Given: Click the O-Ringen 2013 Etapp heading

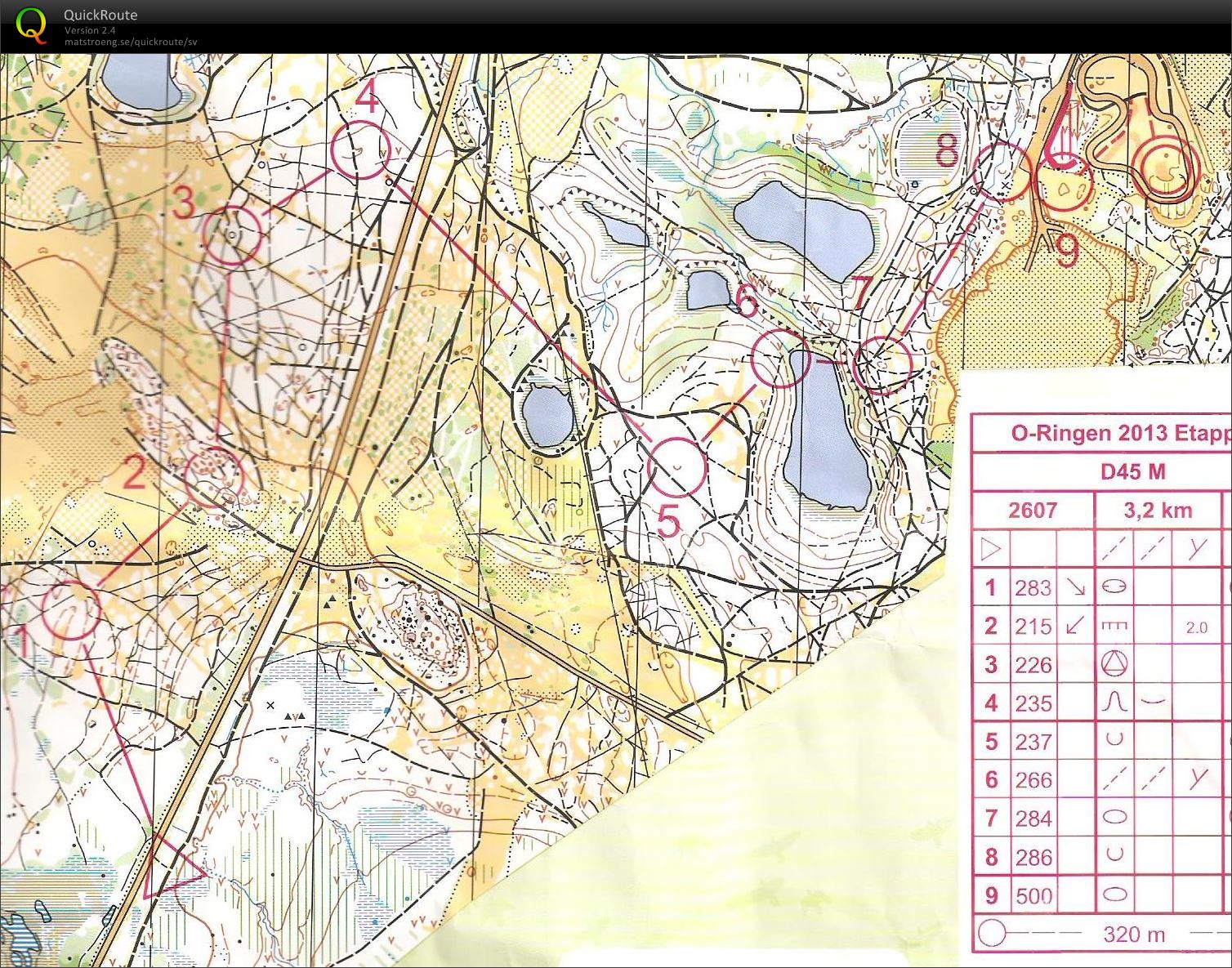Looking at the screenshot, I should point(1121,433).
